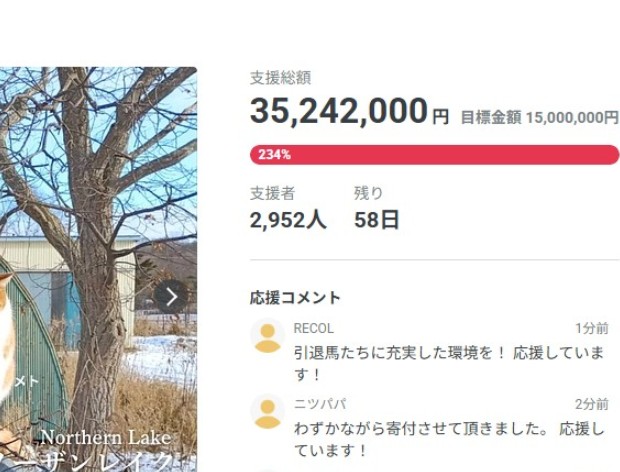Click ニツパパ's user avatar icon
The width and height of the screenshot is (620, 472).
coord(267,412)
